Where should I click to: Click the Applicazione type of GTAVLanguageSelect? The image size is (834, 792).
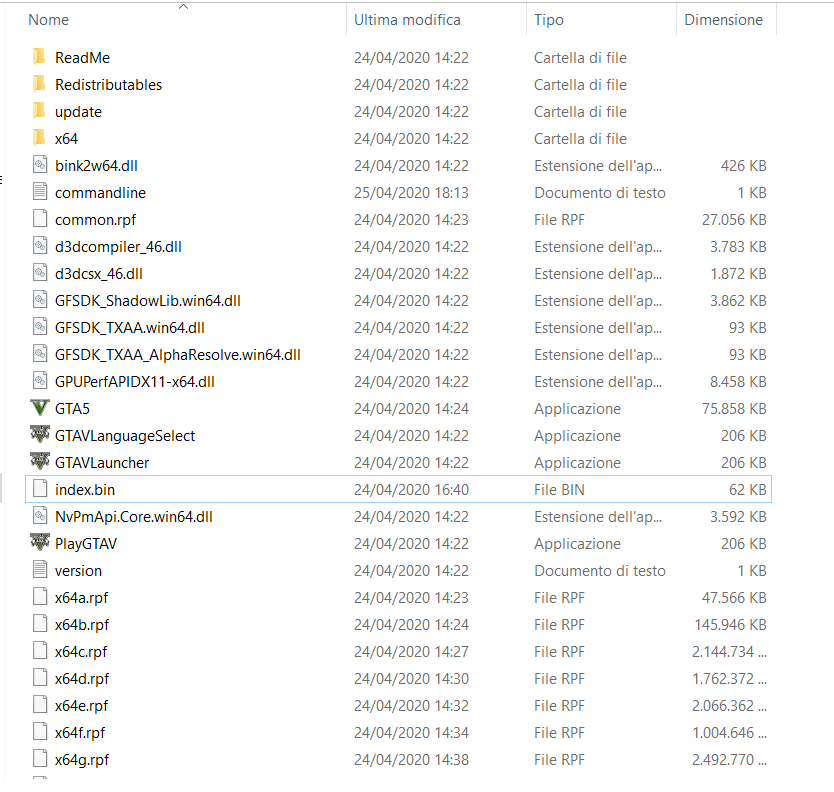click(577, 436)
